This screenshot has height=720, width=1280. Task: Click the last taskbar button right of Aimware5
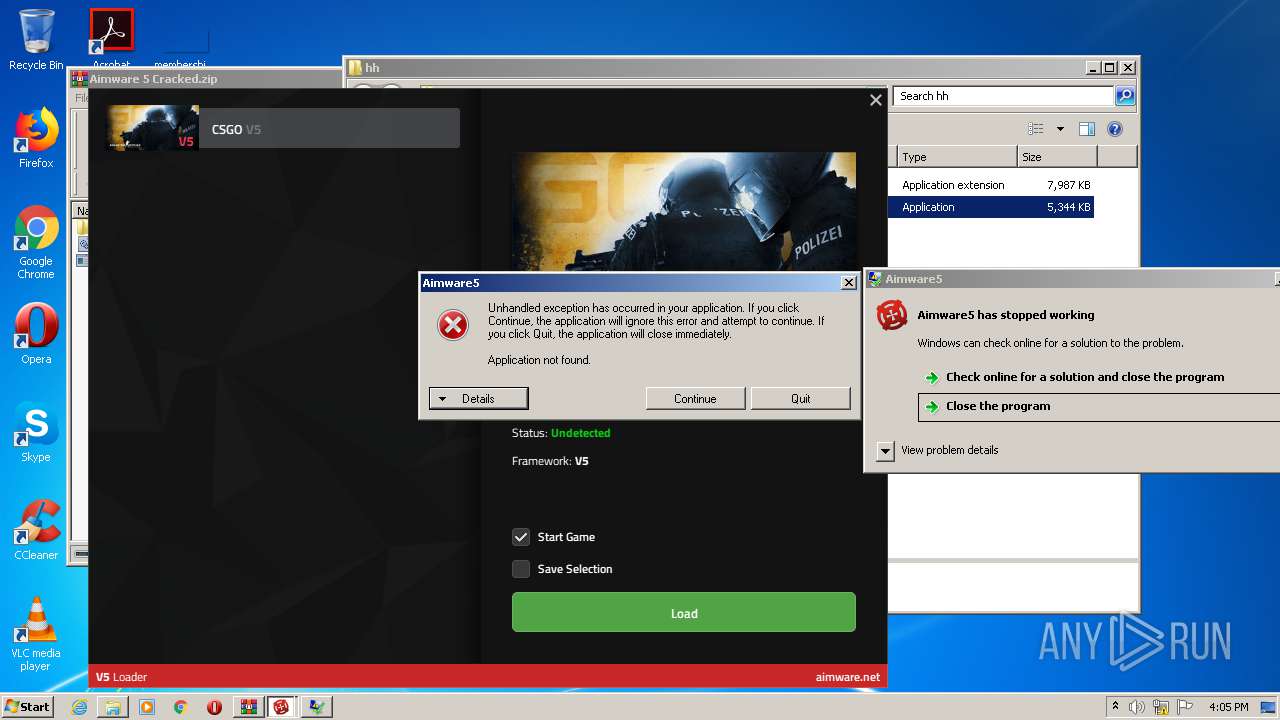point(316,707)
